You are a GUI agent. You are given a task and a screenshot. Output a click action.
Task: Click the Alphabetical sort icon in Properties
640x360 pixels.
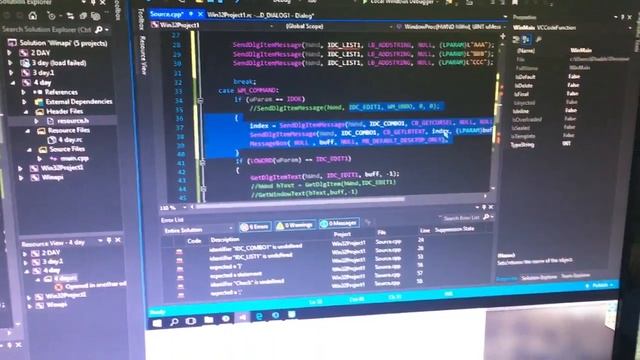point(526,39)
